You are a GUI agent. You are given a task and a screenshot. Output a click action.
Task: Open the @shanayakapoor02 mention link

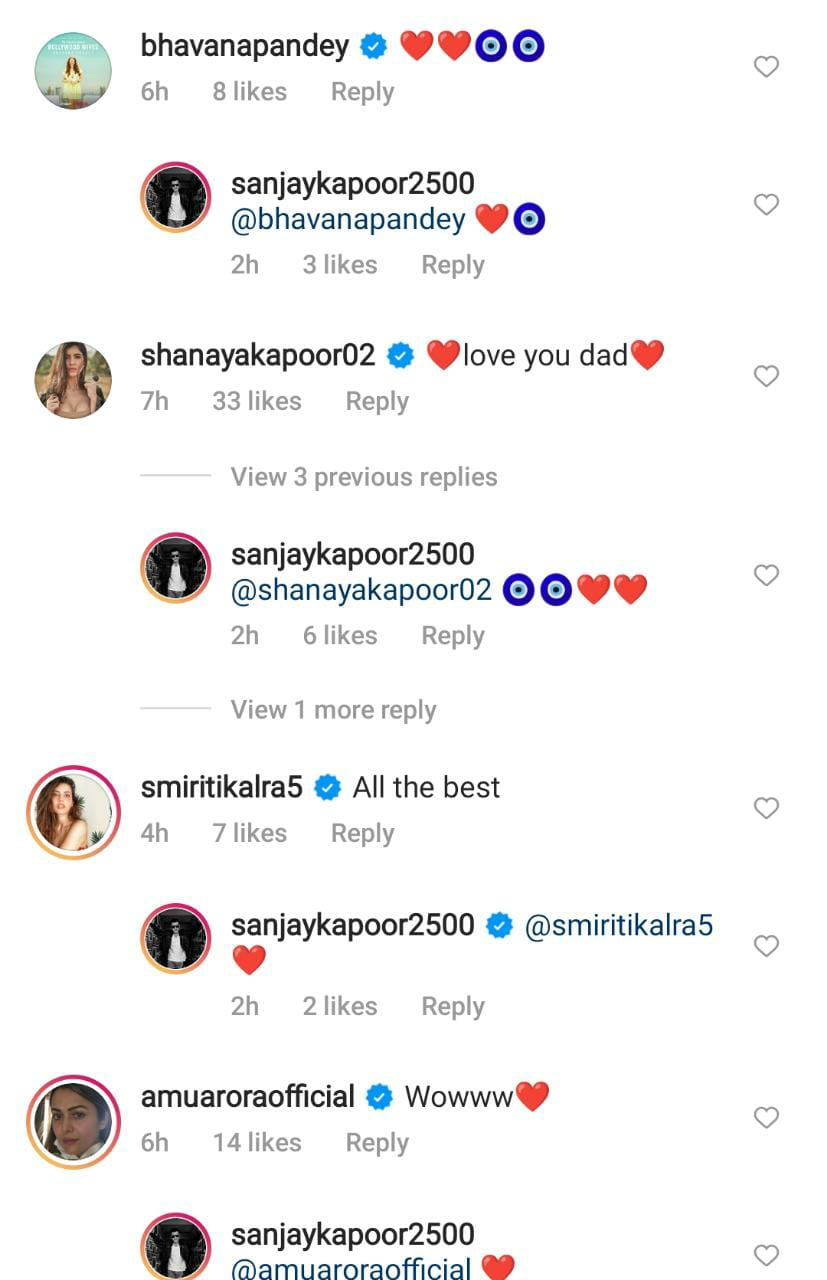tap(361, 590)
